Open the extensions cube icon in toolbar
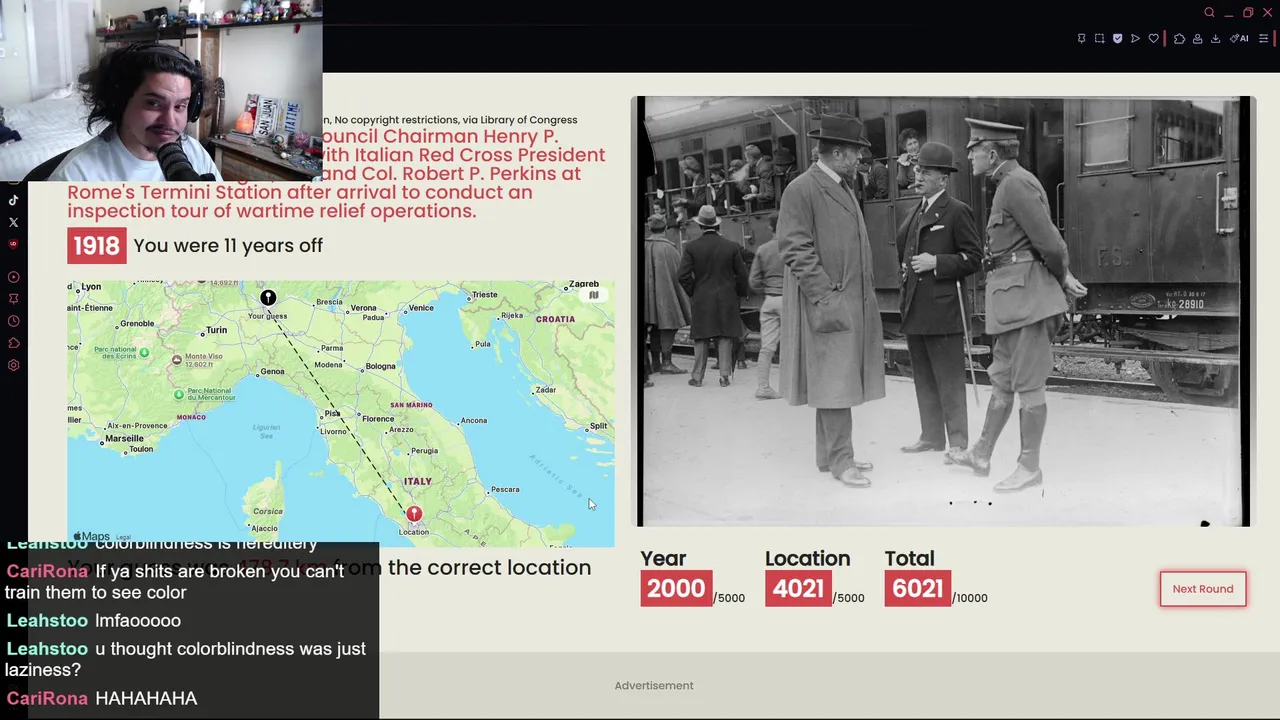Screen dimensions: 1280x720 pos(1179,39)
